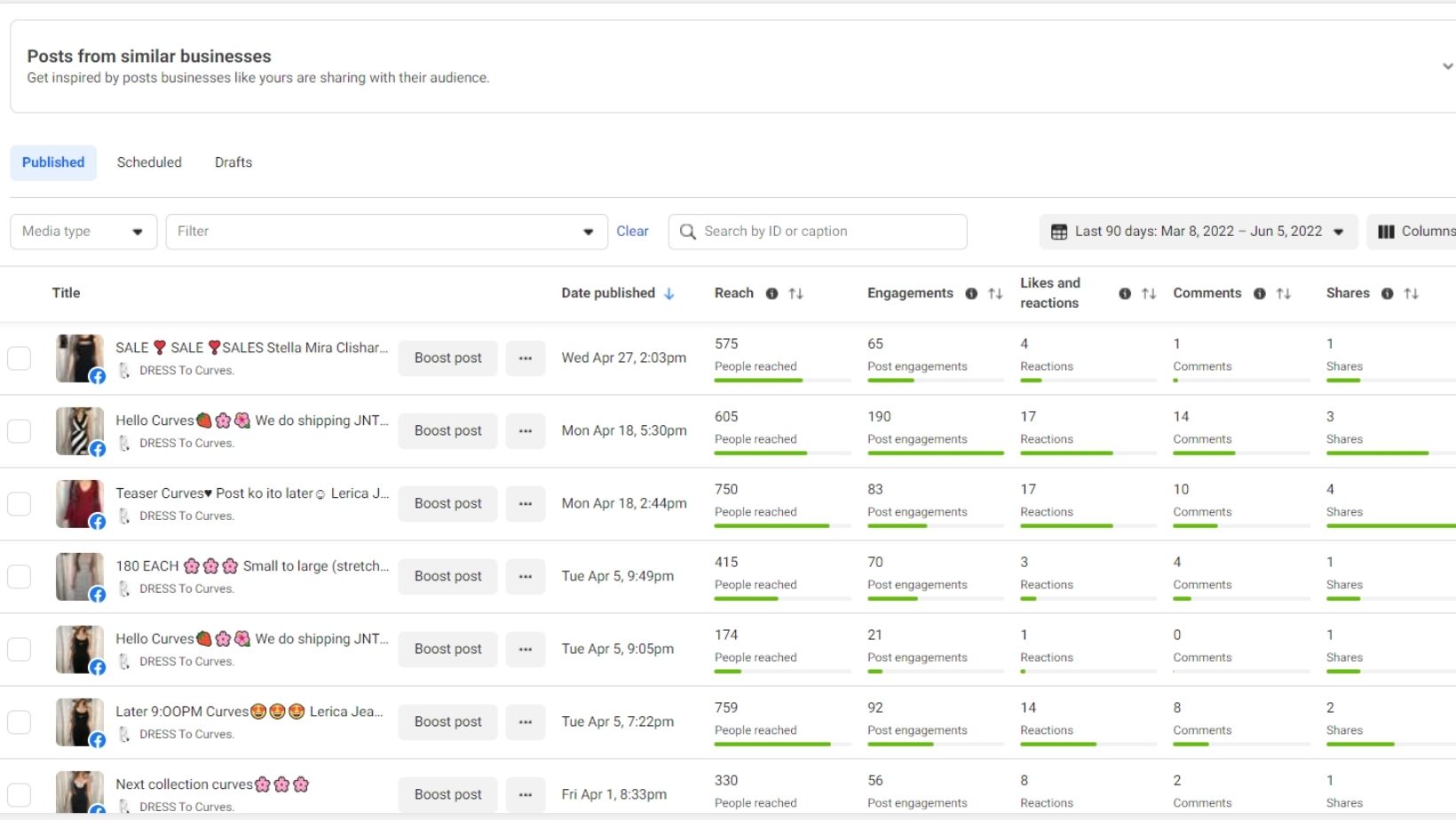Open the Last 90 days date range picker
1456x820 pixels.
click(1198, 232)
